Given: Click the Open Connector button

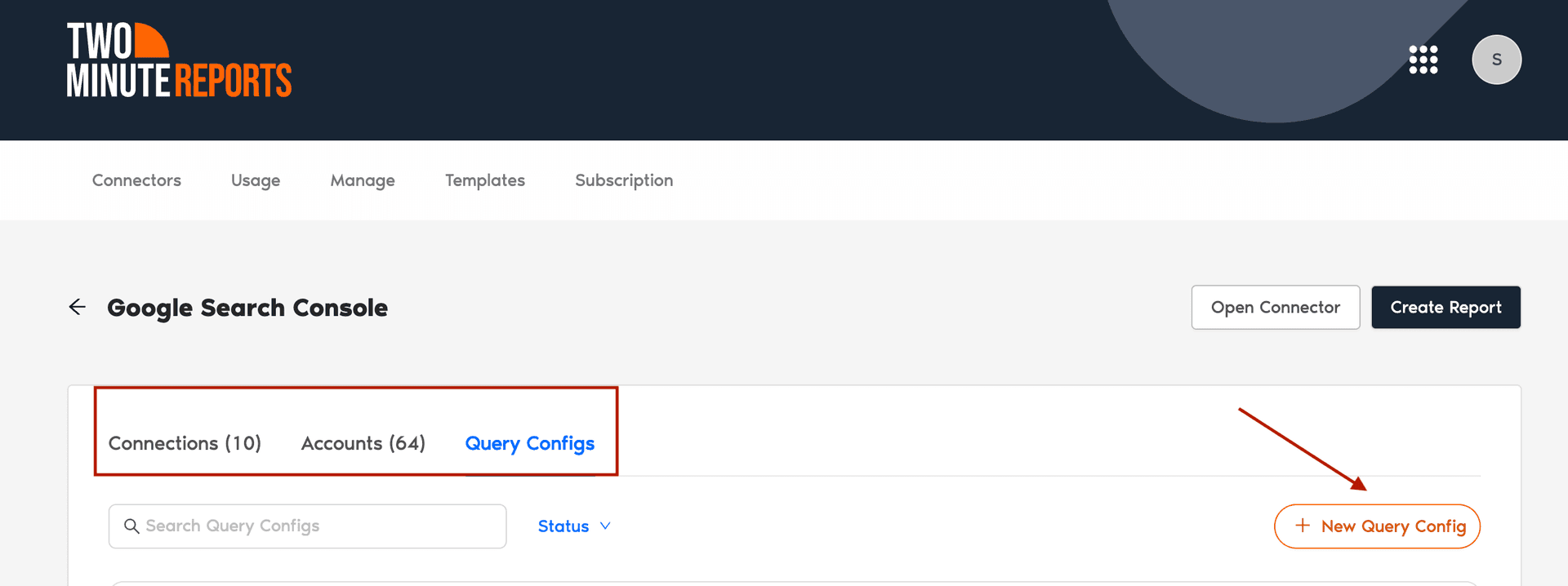Looking at the screenshot, I should tap(1275, 307).
